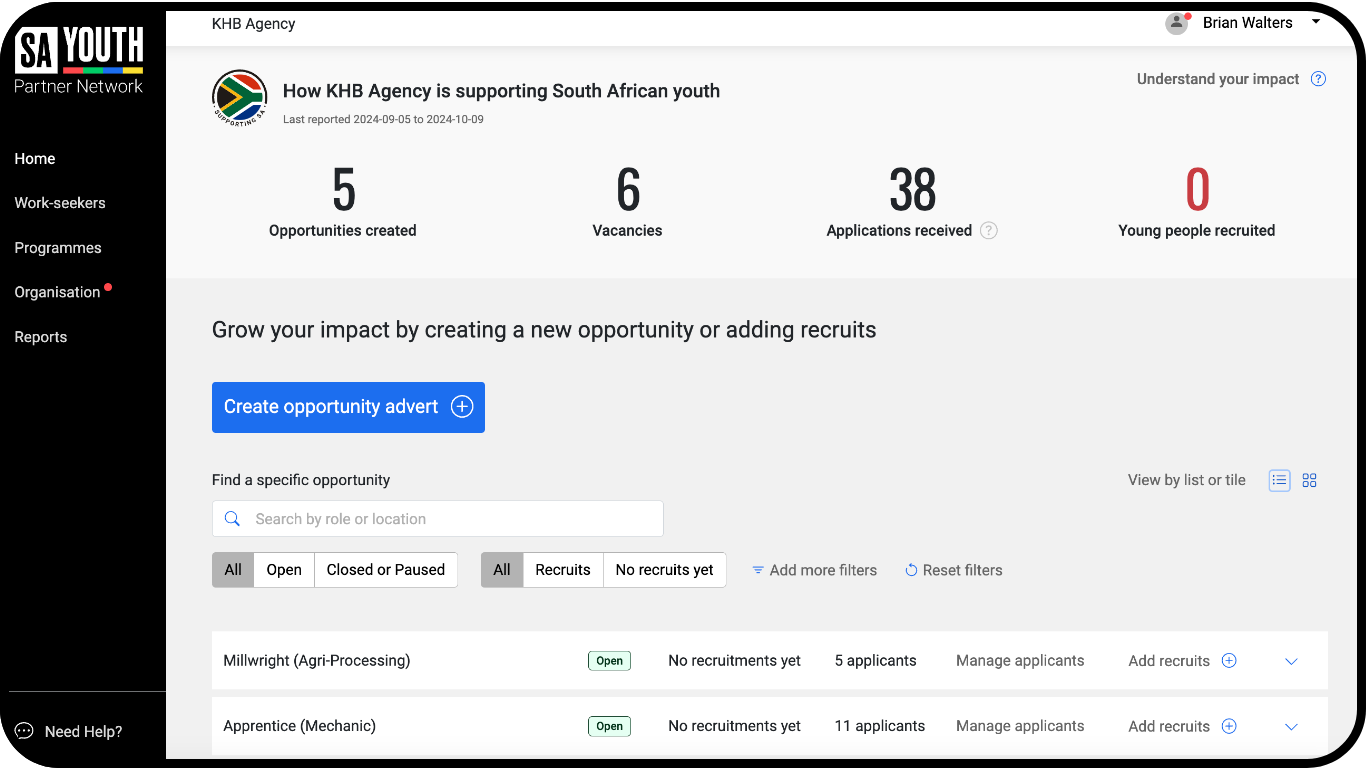Open the user avatar icon
Screen dimensions: 1366x768
1177,23
